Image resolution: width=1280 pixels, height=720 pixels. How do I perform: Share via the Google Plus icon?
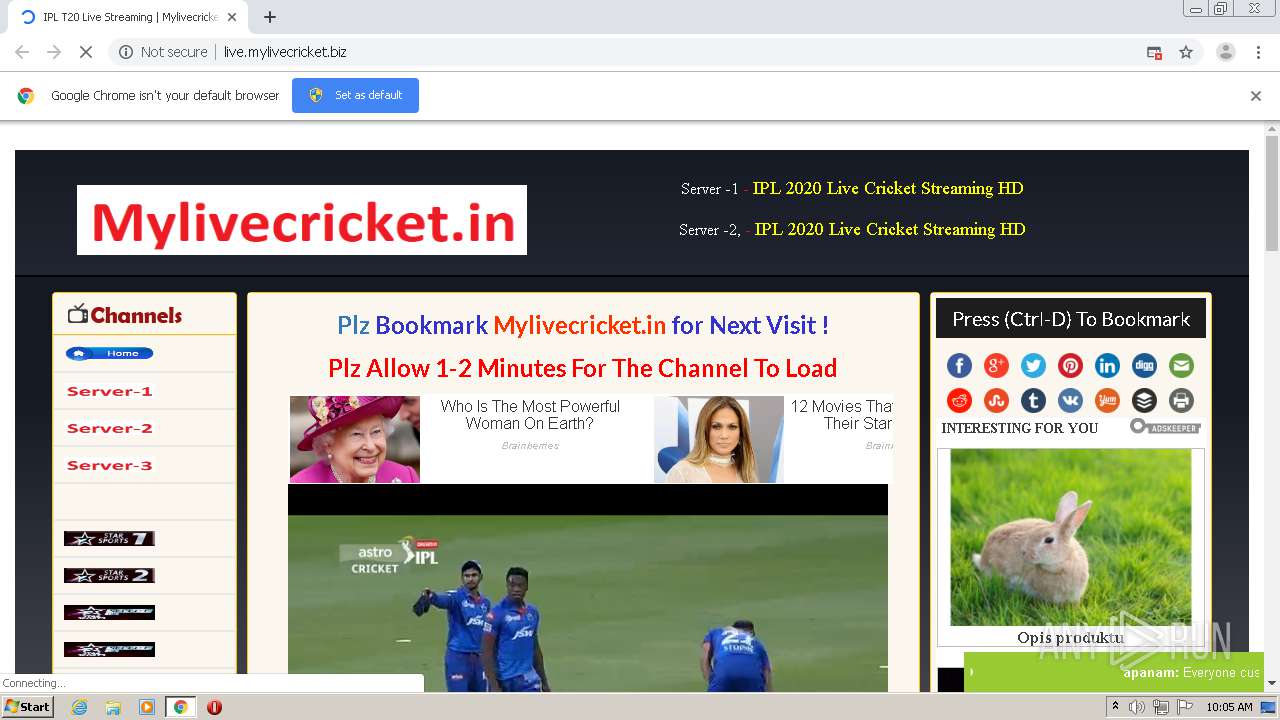coord(996,366)
